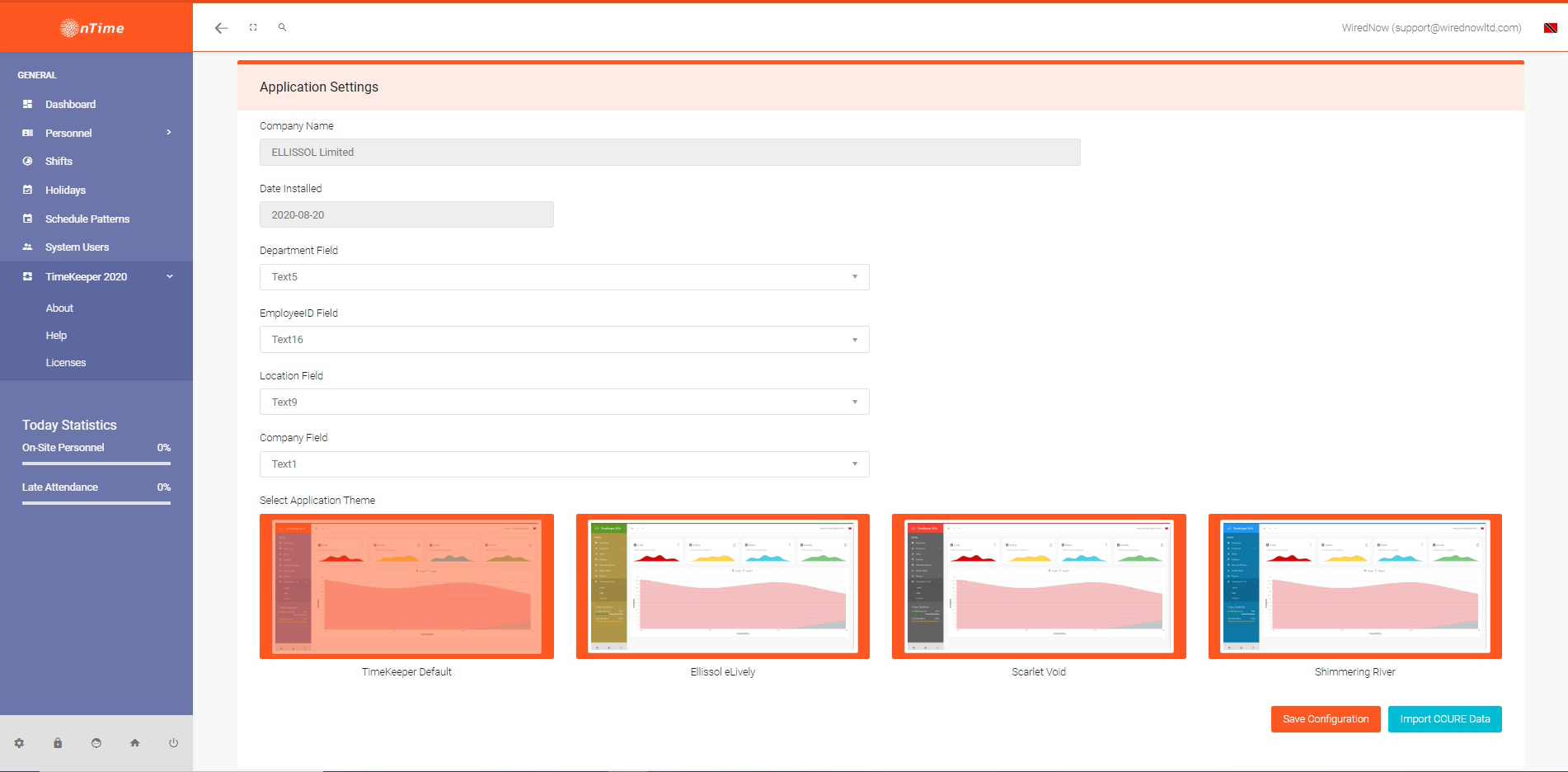The image size is (1568, 772).
Task: Open the Licenses submenu item
Action: [66, 362]
